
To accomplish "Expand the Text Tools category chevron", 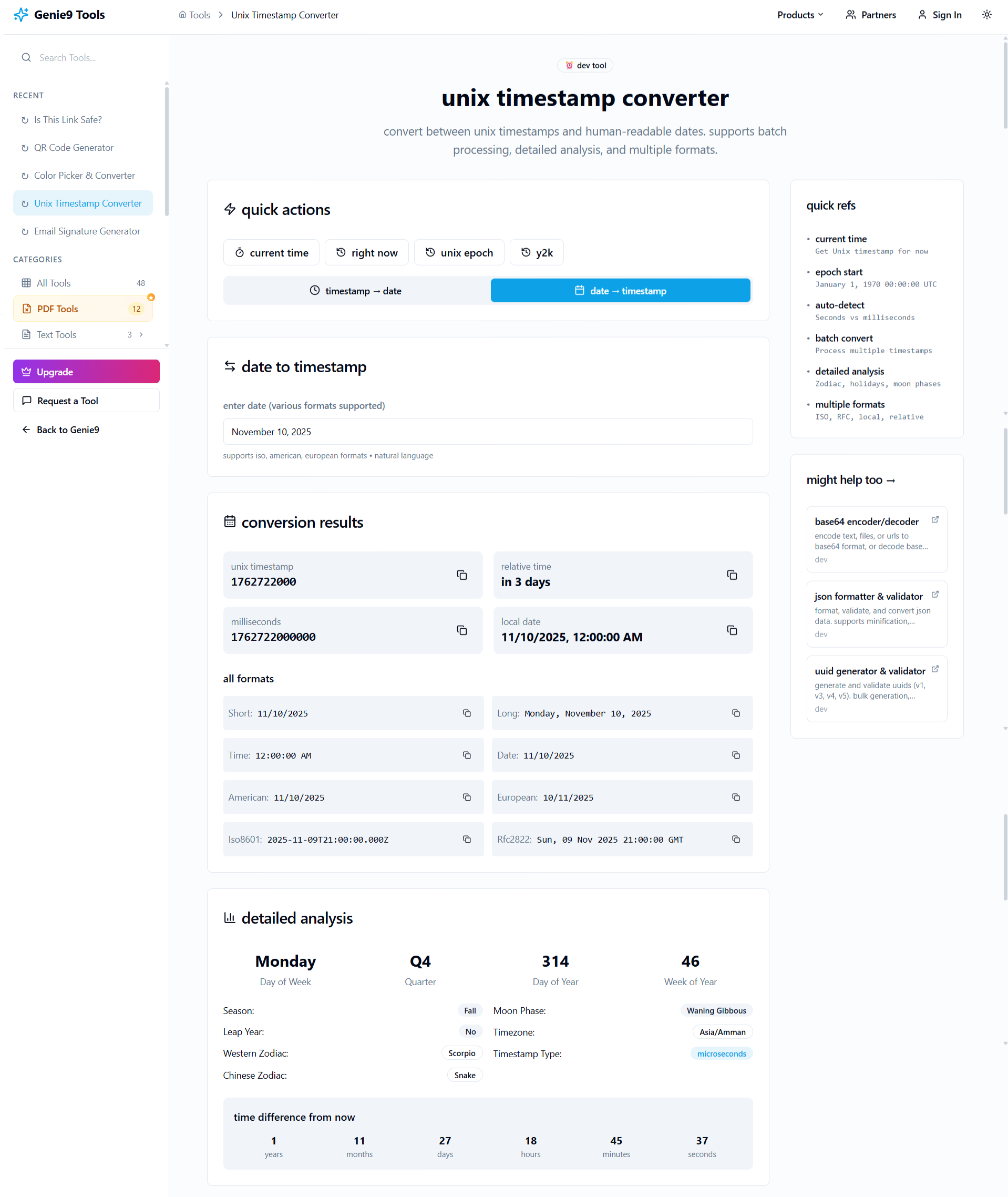I will click(x=141, y=334).
